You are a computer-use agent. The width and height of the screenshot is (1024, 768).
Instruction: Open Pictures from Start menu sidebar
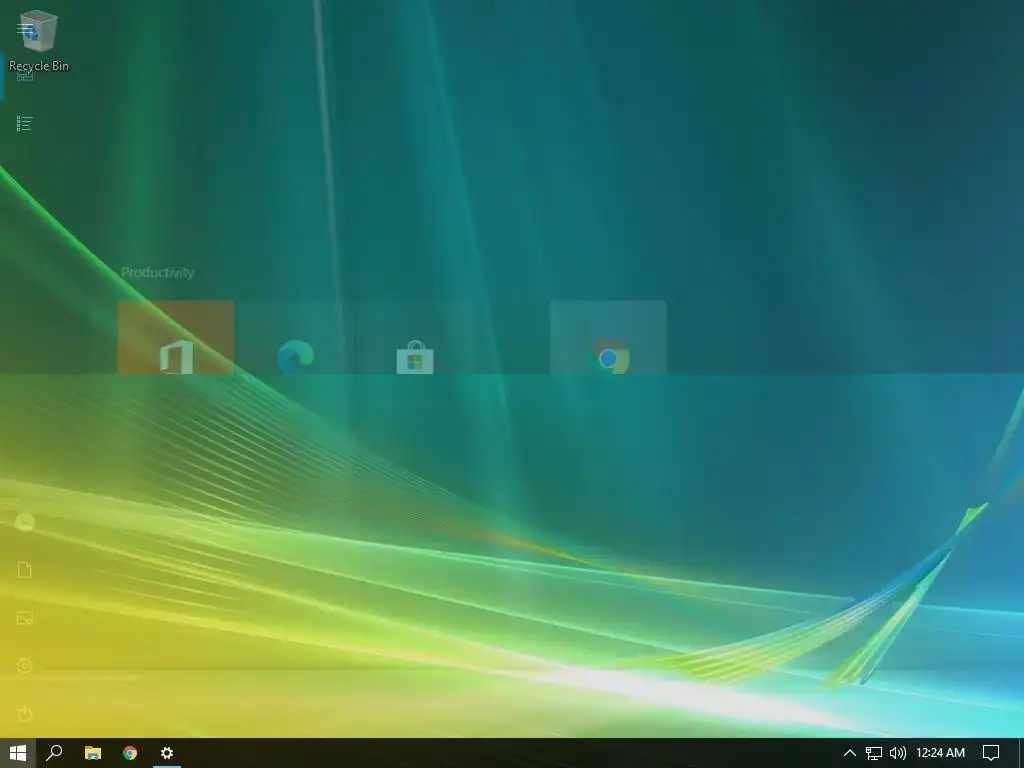[25, 618]
